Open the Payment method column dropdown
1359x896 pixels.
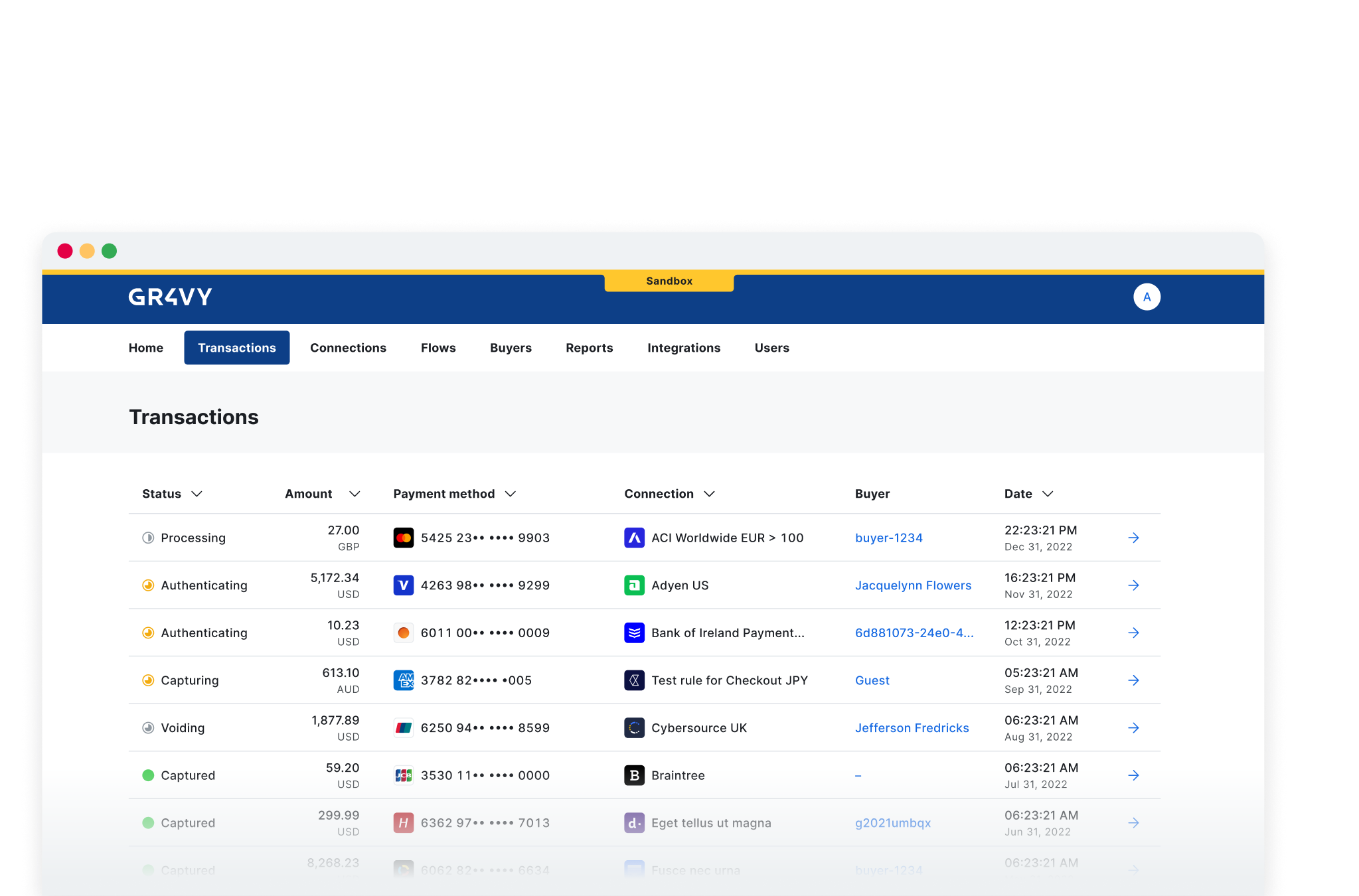[x=511, y=494]
